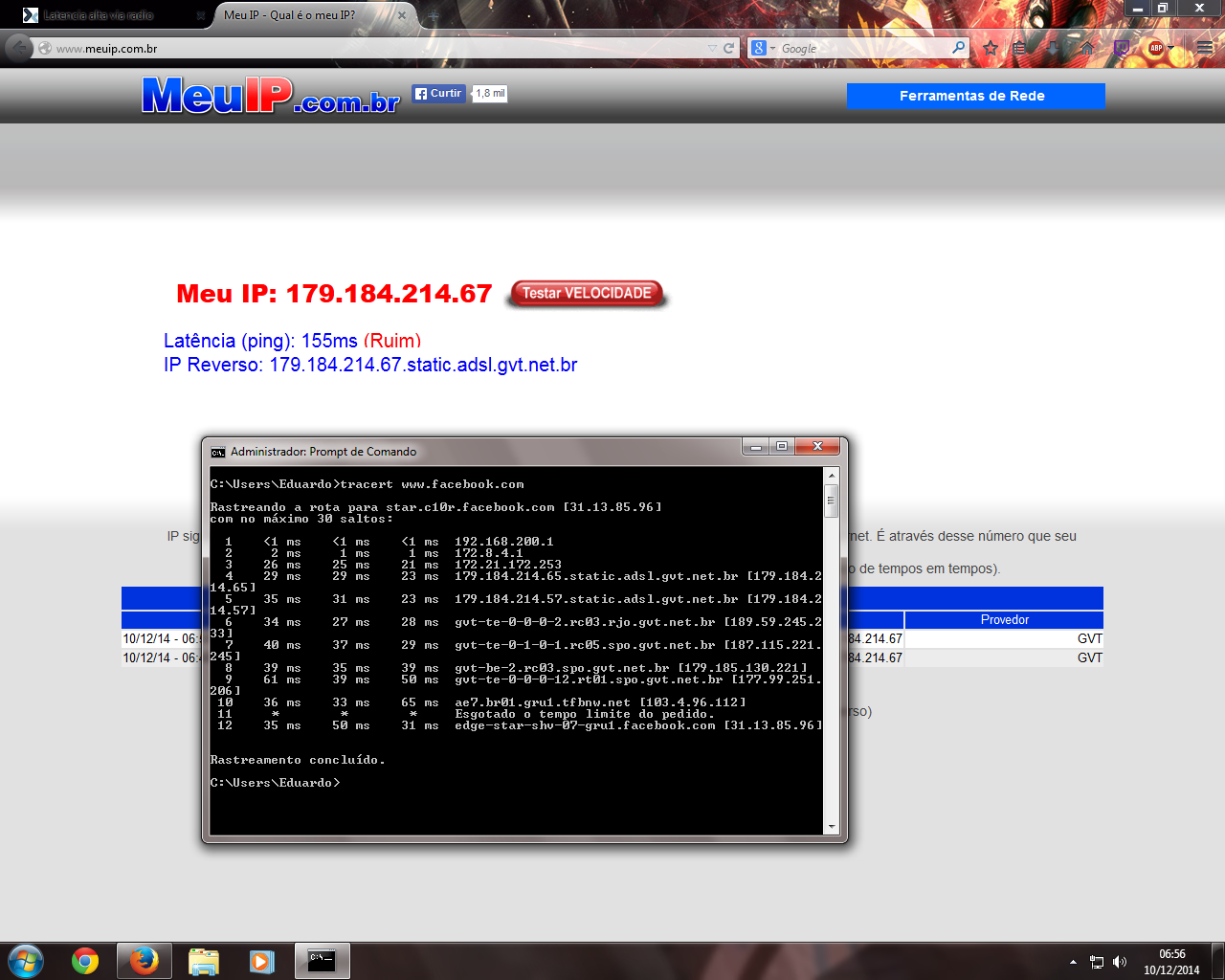
Task: Go to Firefox home page icon
Action: pyautogui.click(x=1087, y=48)
